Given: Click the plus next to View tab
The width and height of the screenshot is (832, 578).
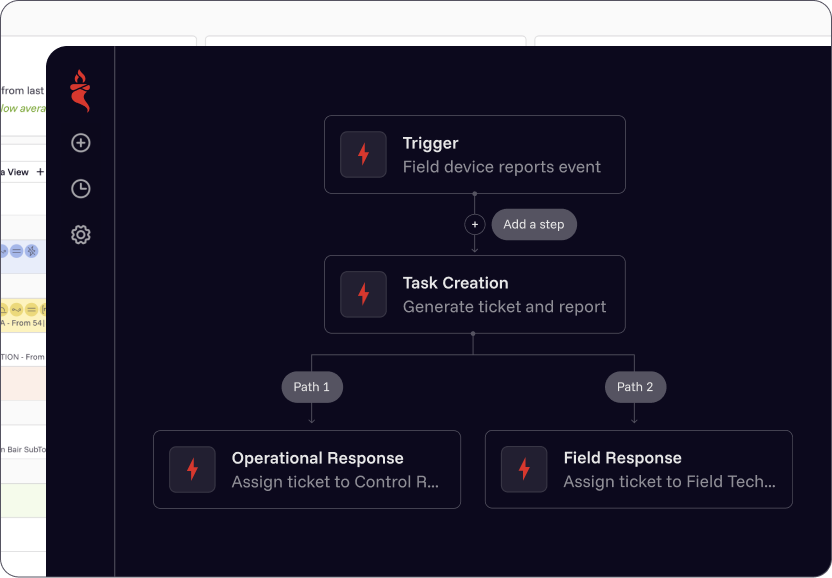Looking at the screenshot, I should click(x=40, y=172).
